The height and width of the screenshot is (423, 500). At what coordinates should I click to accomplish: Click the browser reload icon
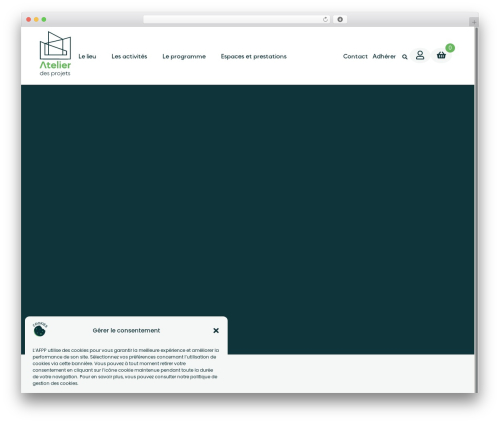click(325, 19)
